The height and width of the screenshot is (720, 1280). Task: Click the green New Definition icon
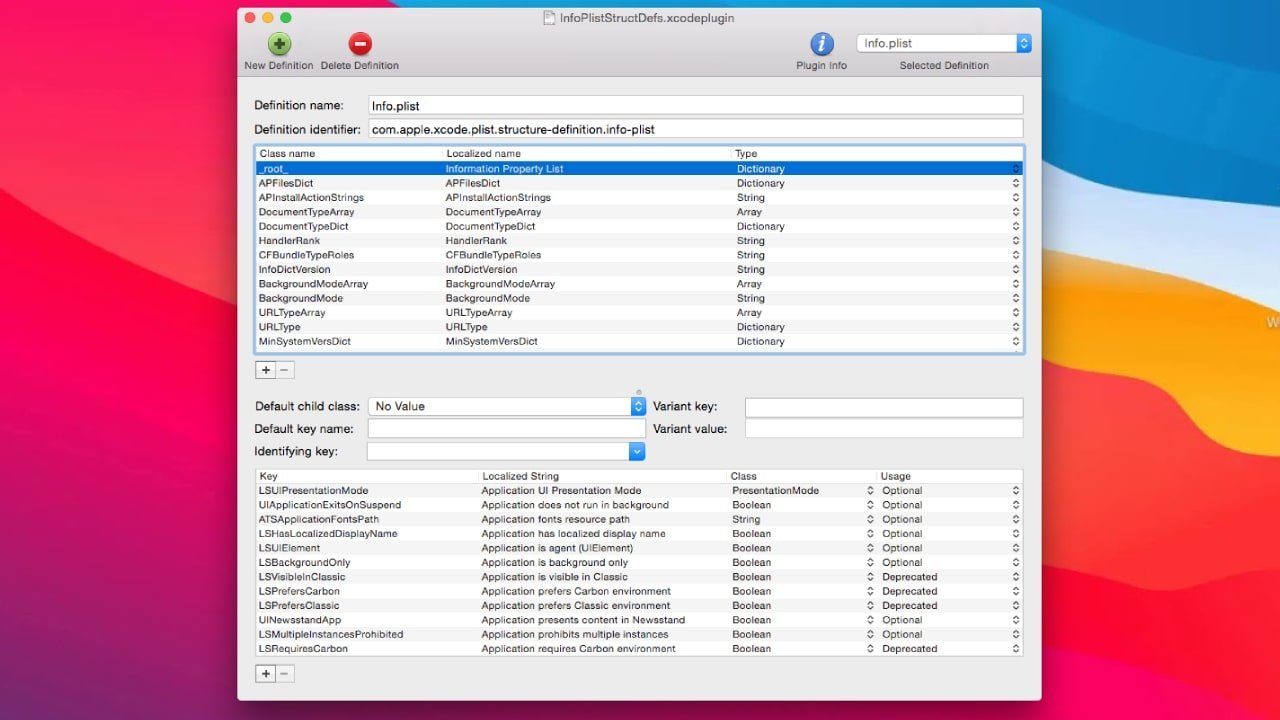279,44
